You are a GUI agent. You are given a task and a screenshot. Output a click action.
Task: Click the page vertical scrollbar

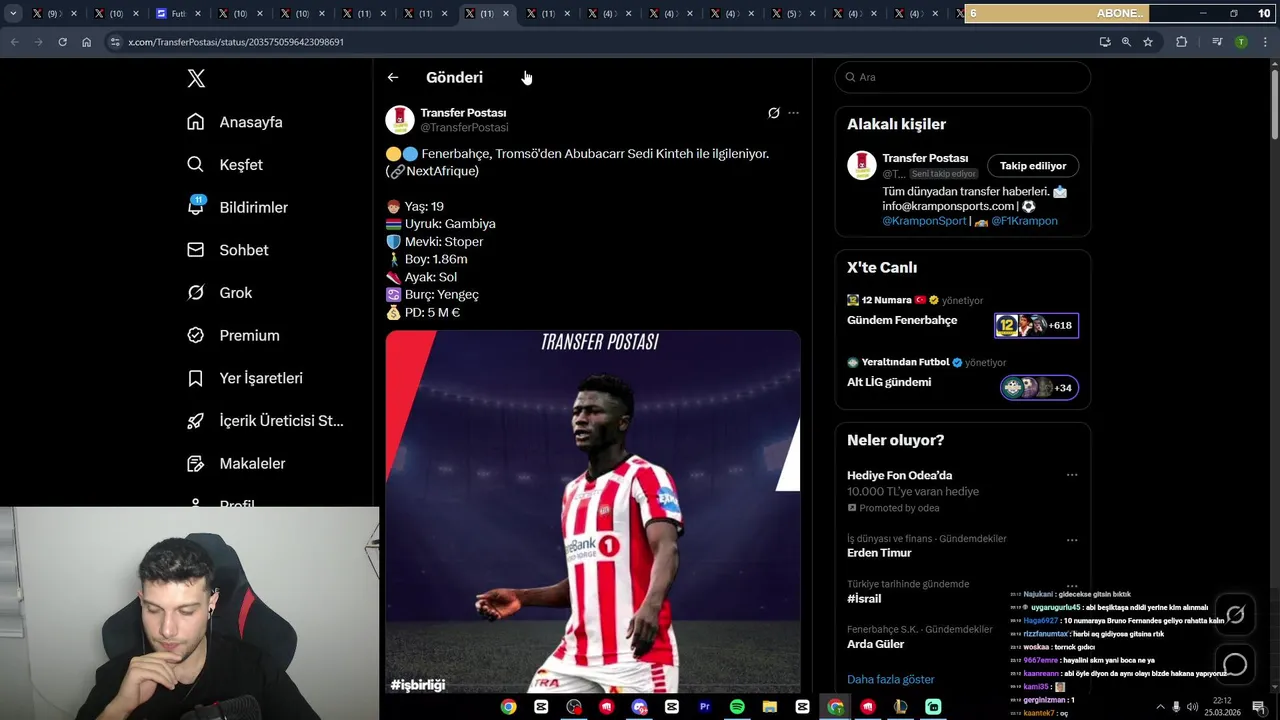1274,105
